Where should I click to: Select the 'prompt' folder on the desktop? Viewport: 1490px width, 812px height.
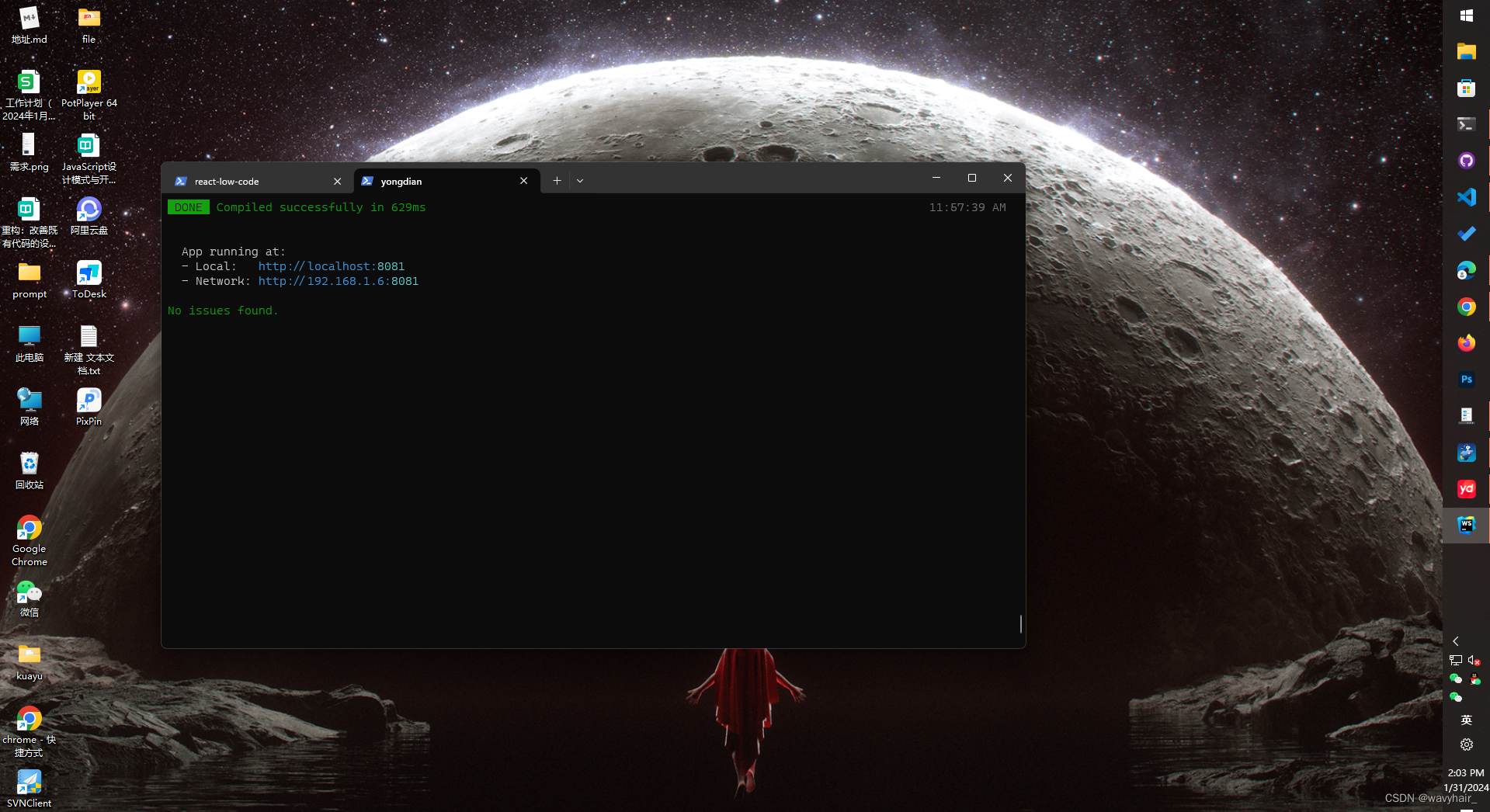tap(30, 279)
